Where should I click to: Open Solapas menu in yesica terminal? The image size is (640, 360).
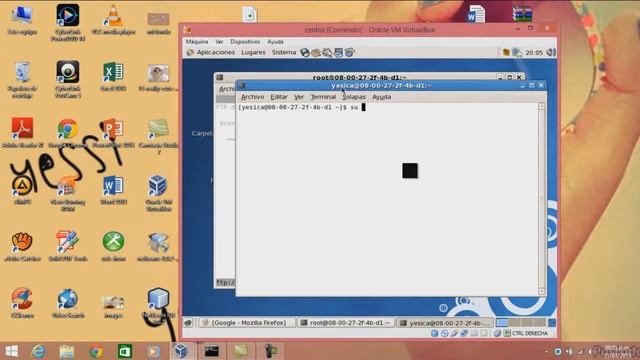pyautogui.click(x=353, y=97)
